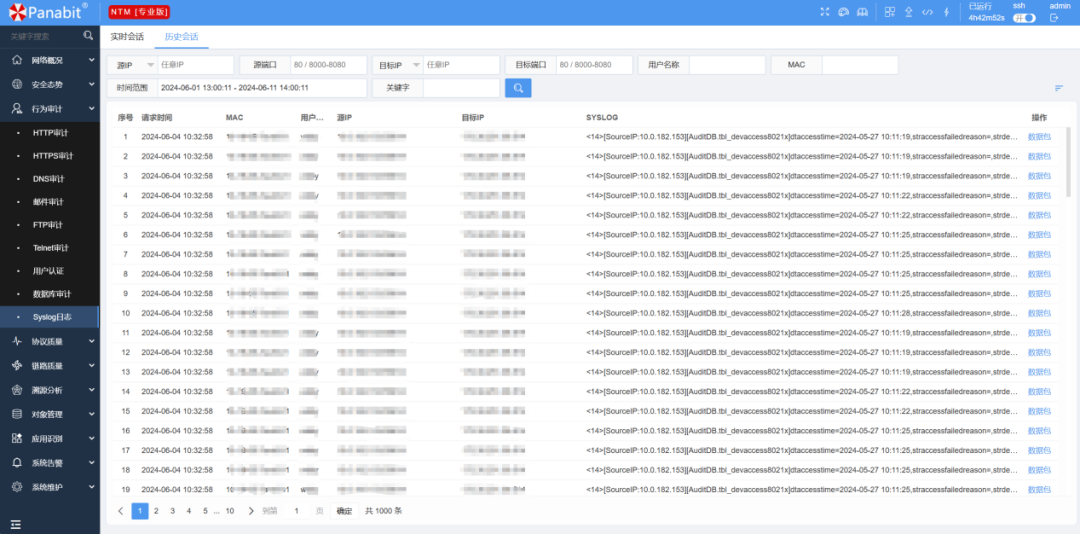Expand 溯源分析 using its chevron

point(92,390)
